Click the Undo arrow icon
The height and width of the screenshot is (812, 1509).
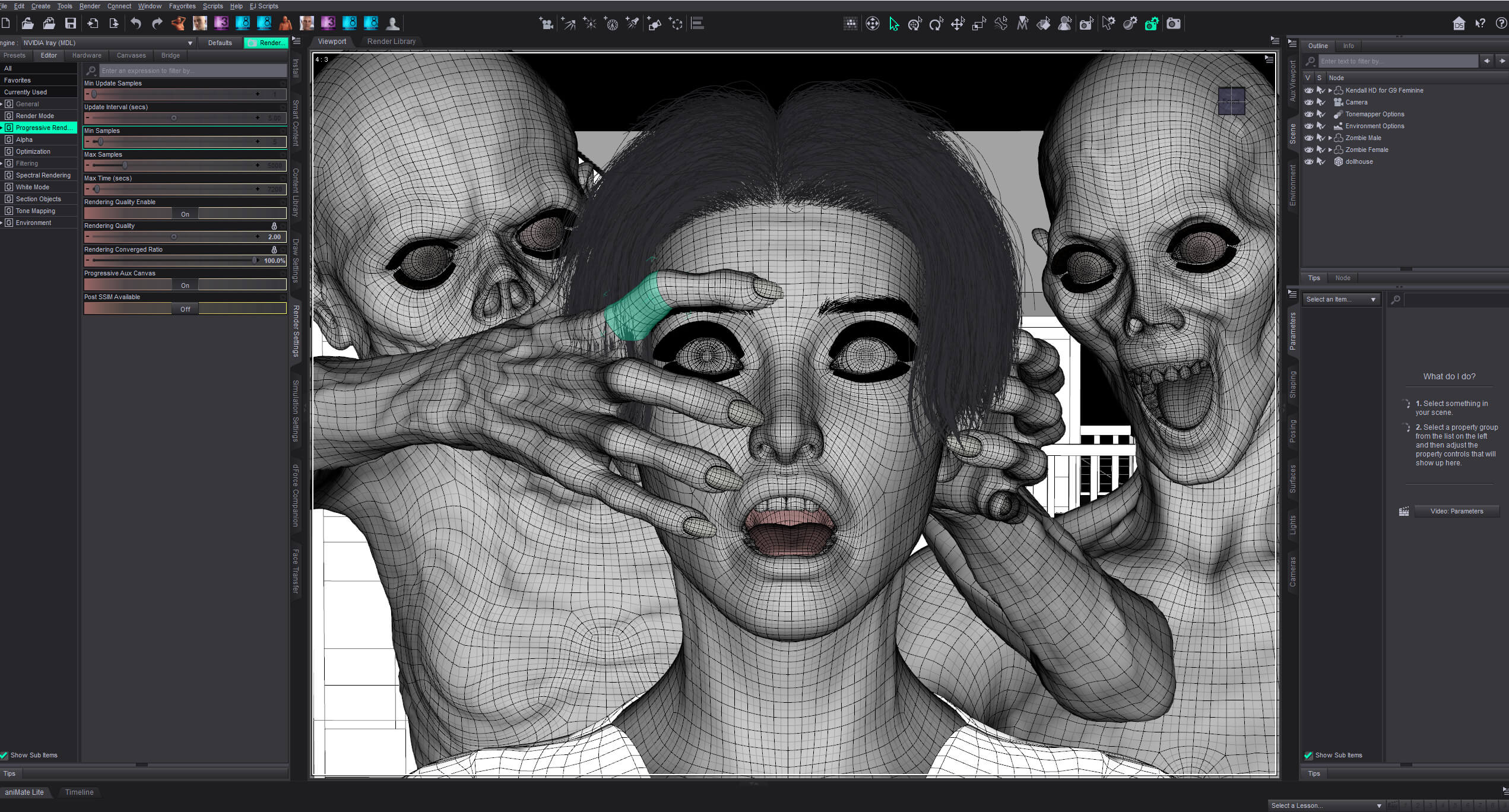tap(136, 24)
